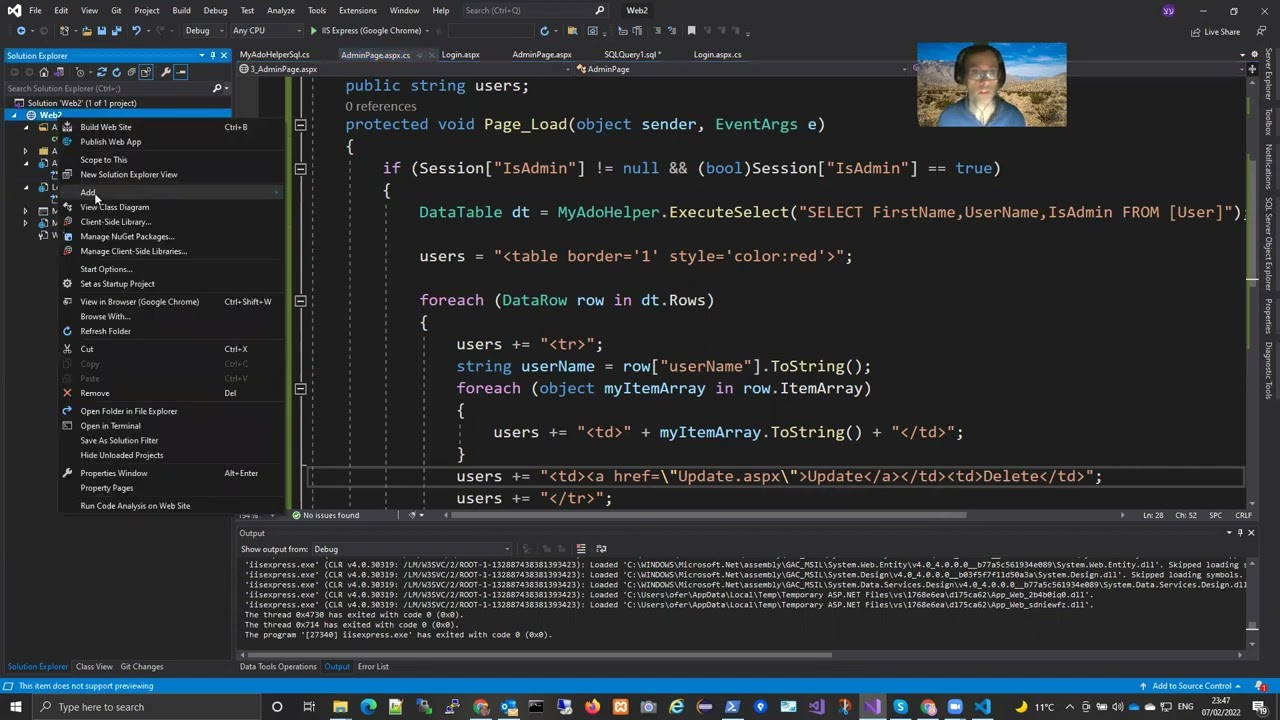This screenshot has height=720, width=1280.
Task: Open the Analyze menu
Action: (x=280, y=11)
